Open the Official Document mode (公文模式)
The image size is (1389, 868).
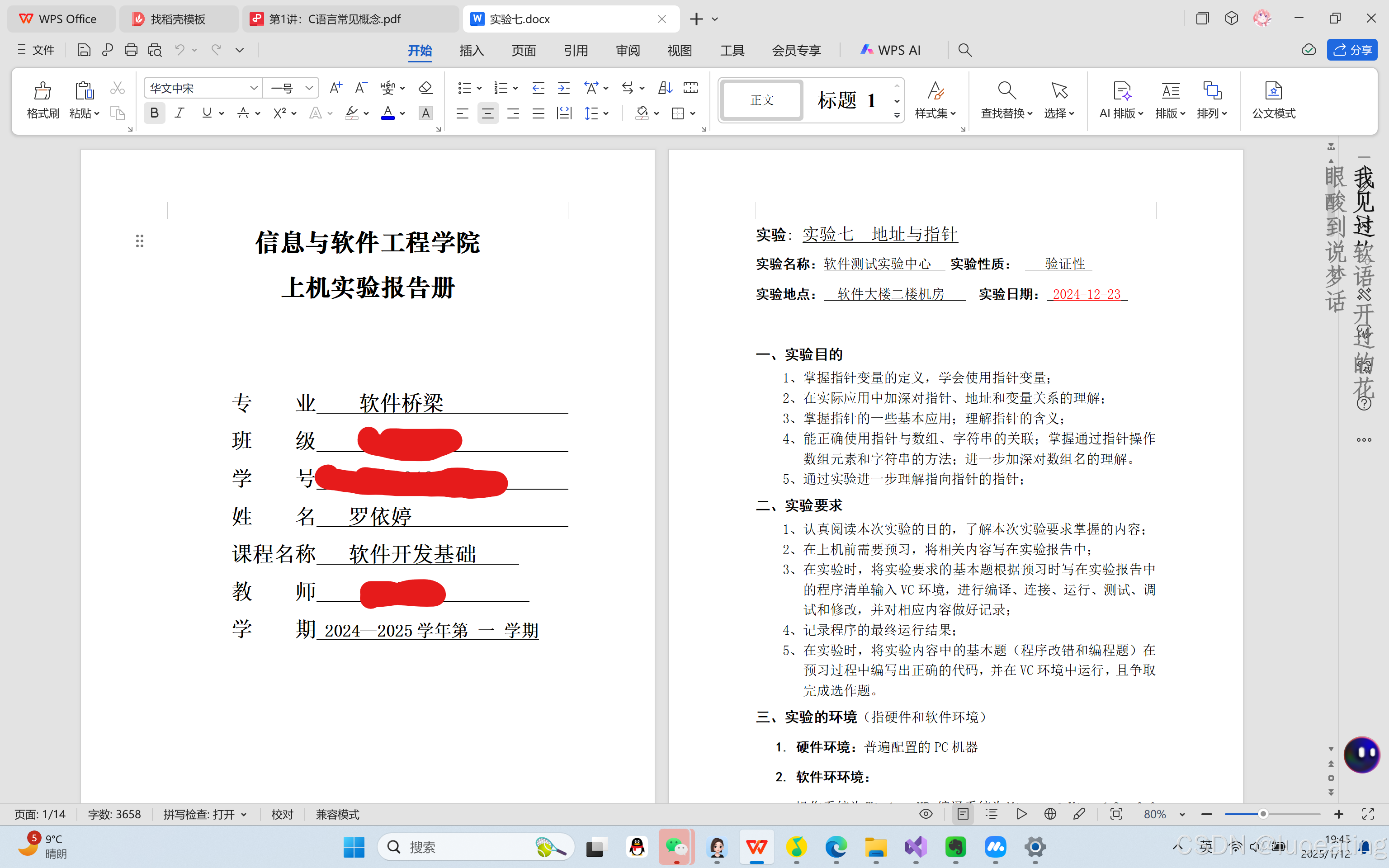[x=1273, y=99]
